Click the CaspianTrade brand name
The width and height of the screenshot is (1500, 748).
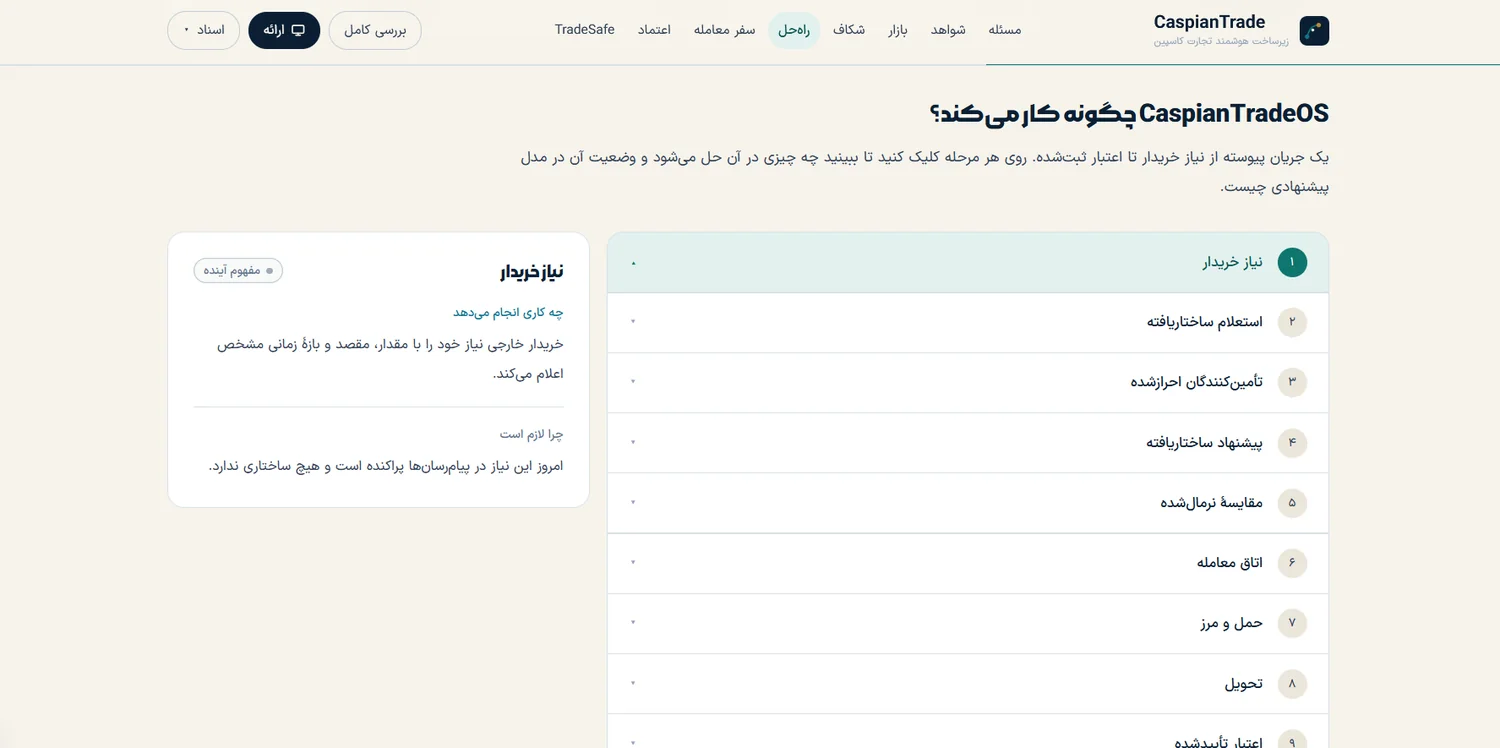(1209, 22)
